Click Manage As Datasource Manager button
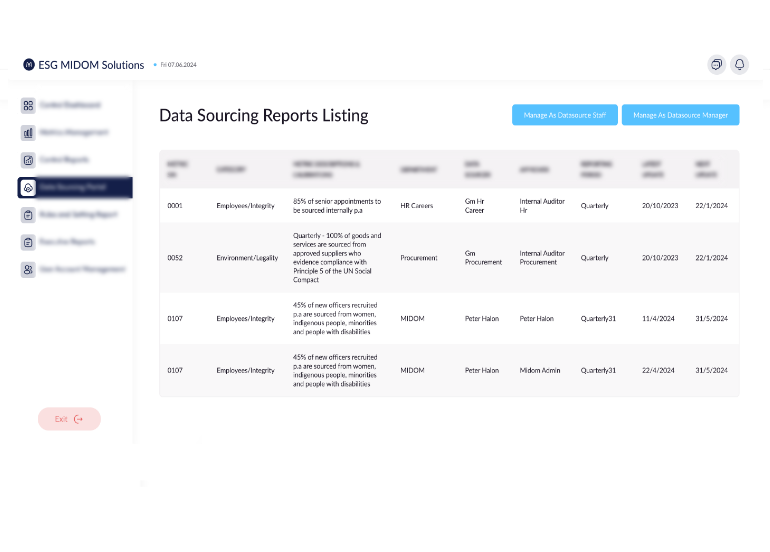770x552 pixels. point(680,115)
